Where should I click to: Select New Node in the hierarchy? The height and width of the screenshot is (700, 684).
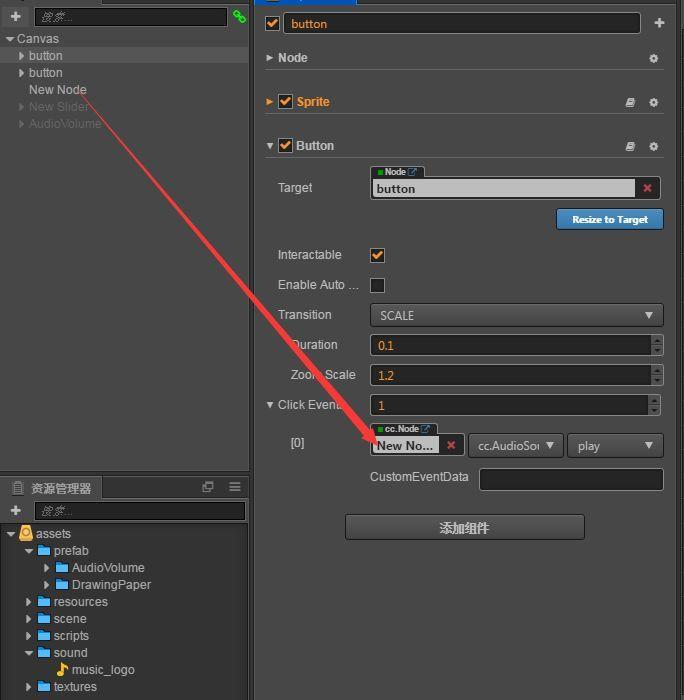pos(58,90)
